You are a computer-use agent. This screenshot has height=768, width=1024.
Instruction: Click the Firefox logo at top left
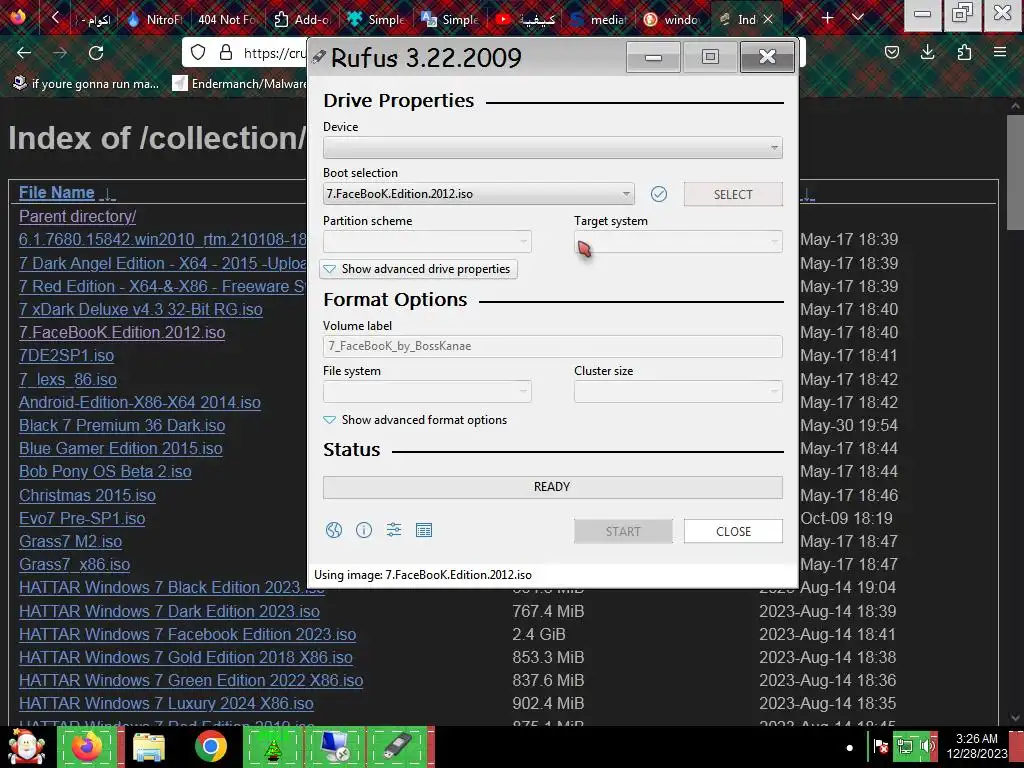coord(17,16)
